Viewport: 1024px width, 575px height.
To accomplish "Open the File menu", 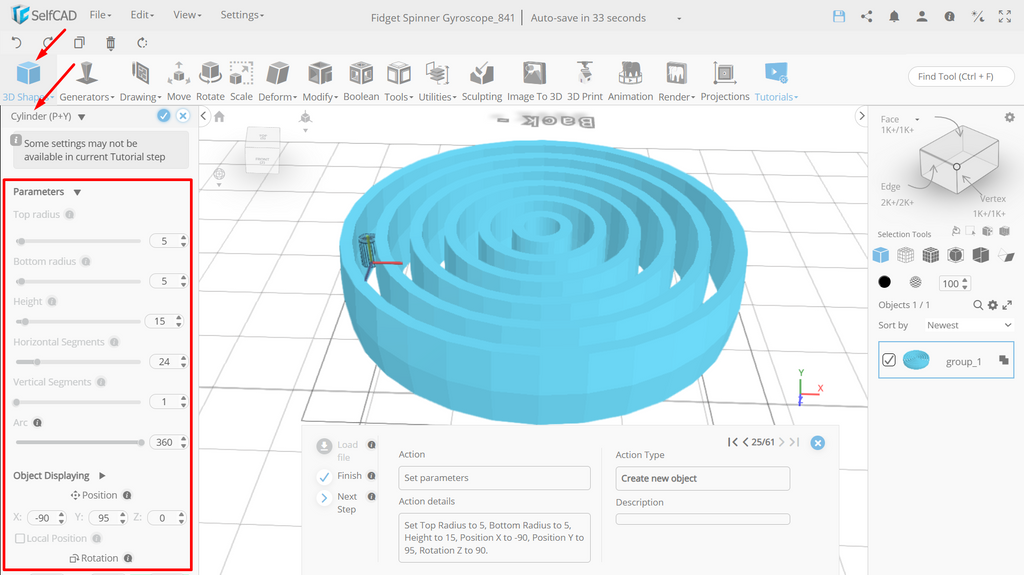I will pyautogui.click(x=101, y=15).
